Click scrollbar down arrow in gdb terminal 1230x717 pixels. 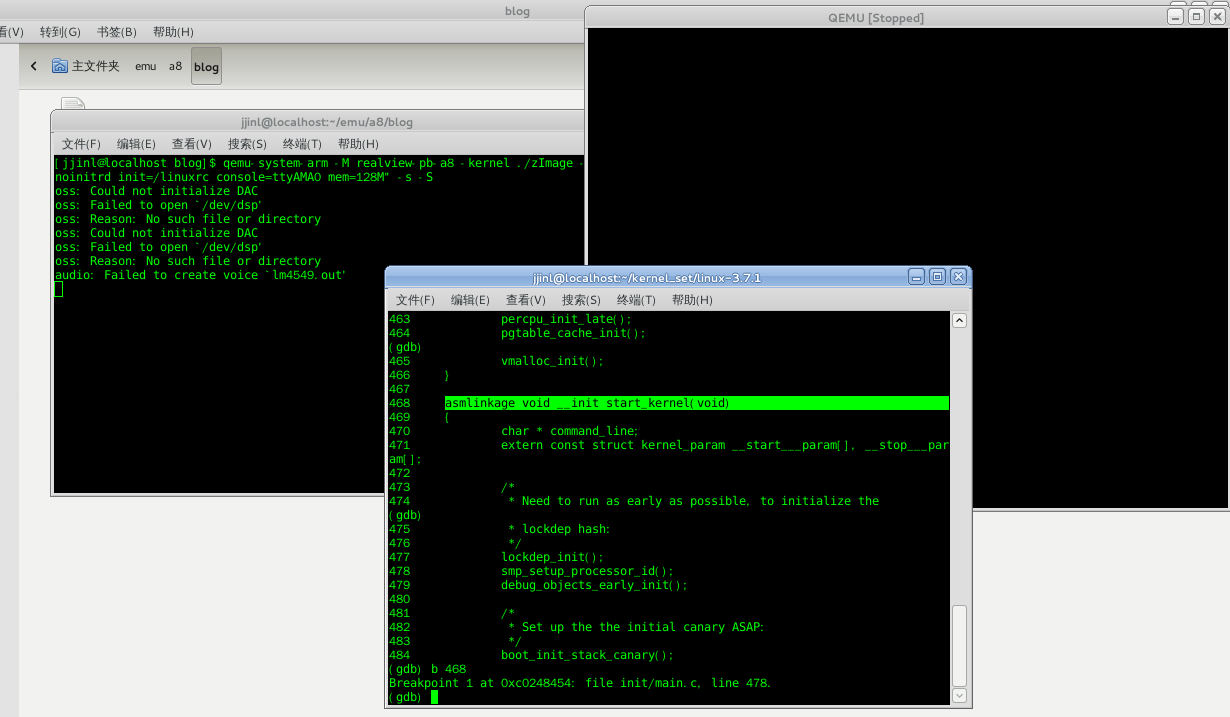(x=959, y=695)
